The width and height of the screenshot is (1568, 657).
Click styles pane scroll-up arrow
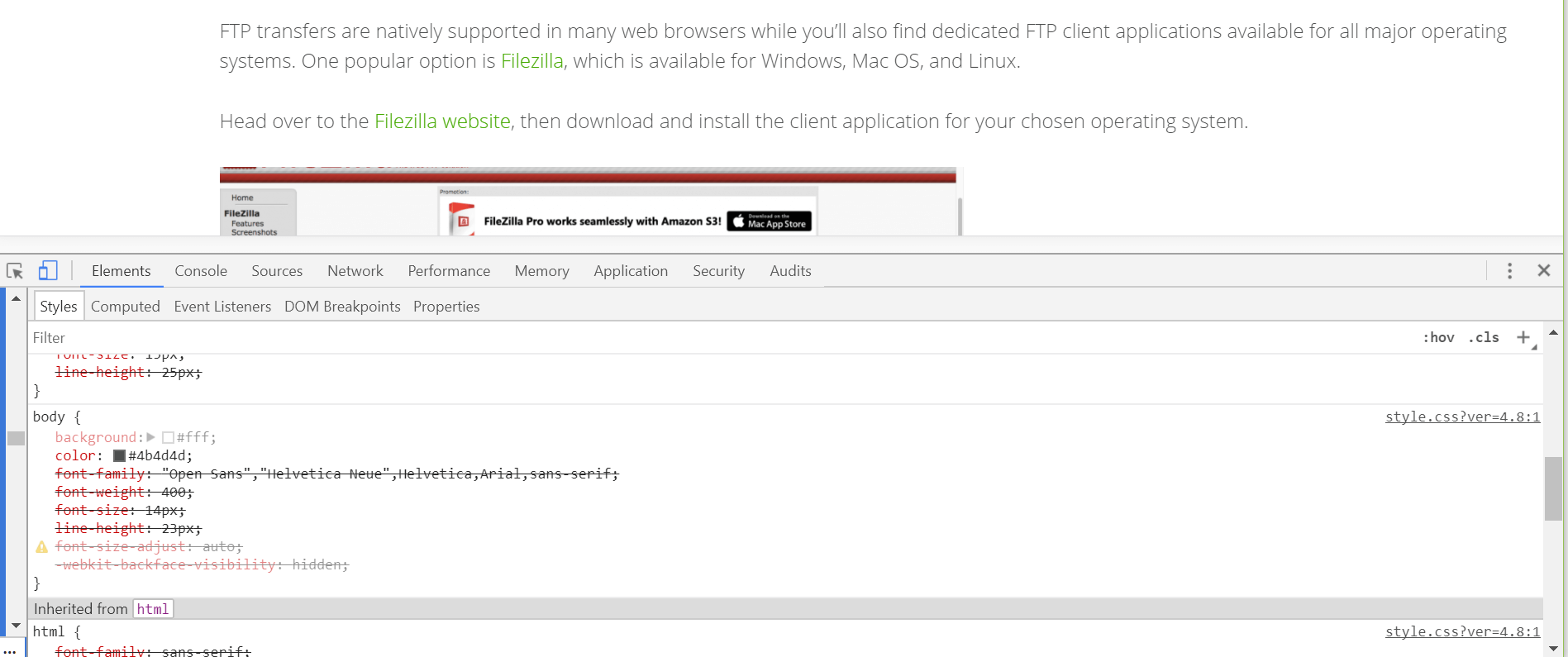(x=1553, y=332)
